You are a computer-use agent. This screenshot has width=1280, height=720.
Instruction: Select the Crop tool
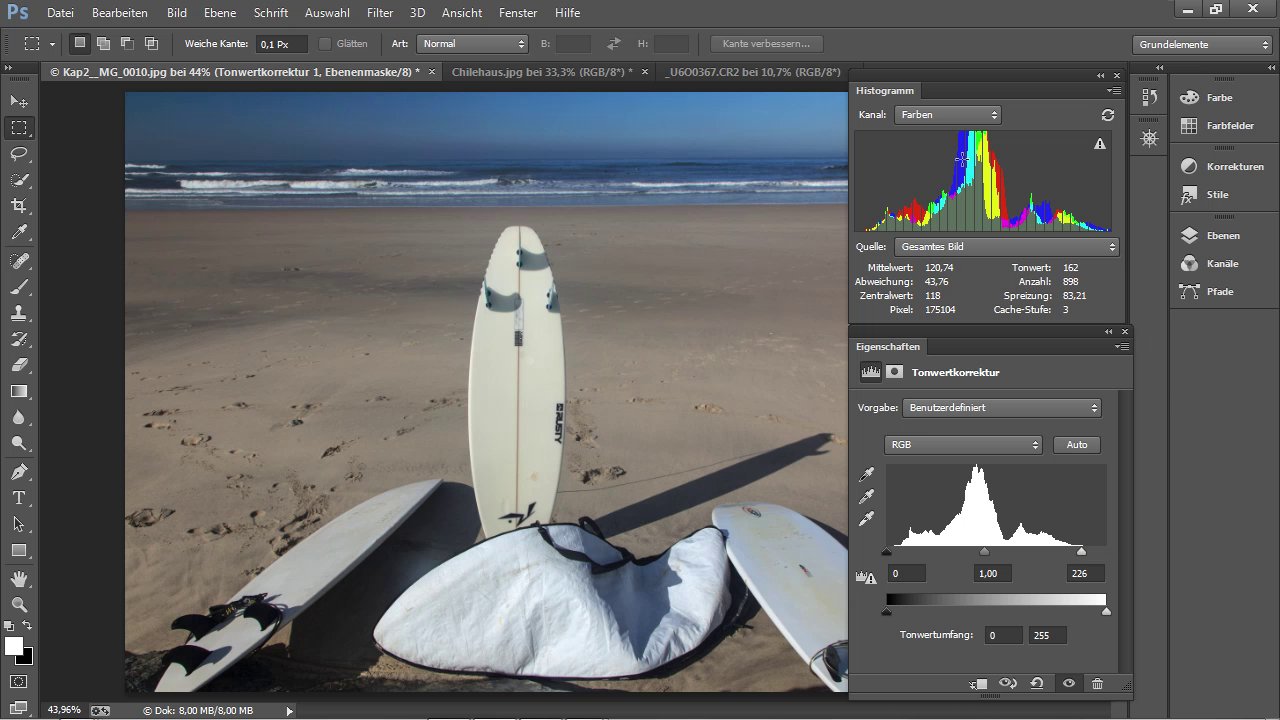click(19, 206)
